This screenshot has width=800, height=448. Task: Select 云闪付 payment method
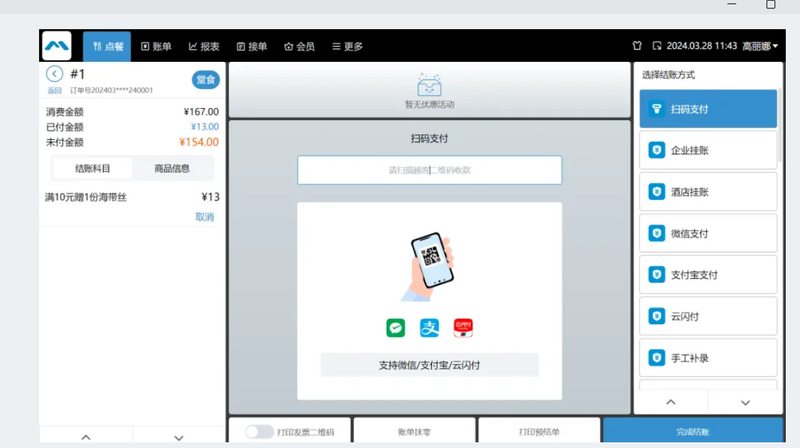point(708,316)
